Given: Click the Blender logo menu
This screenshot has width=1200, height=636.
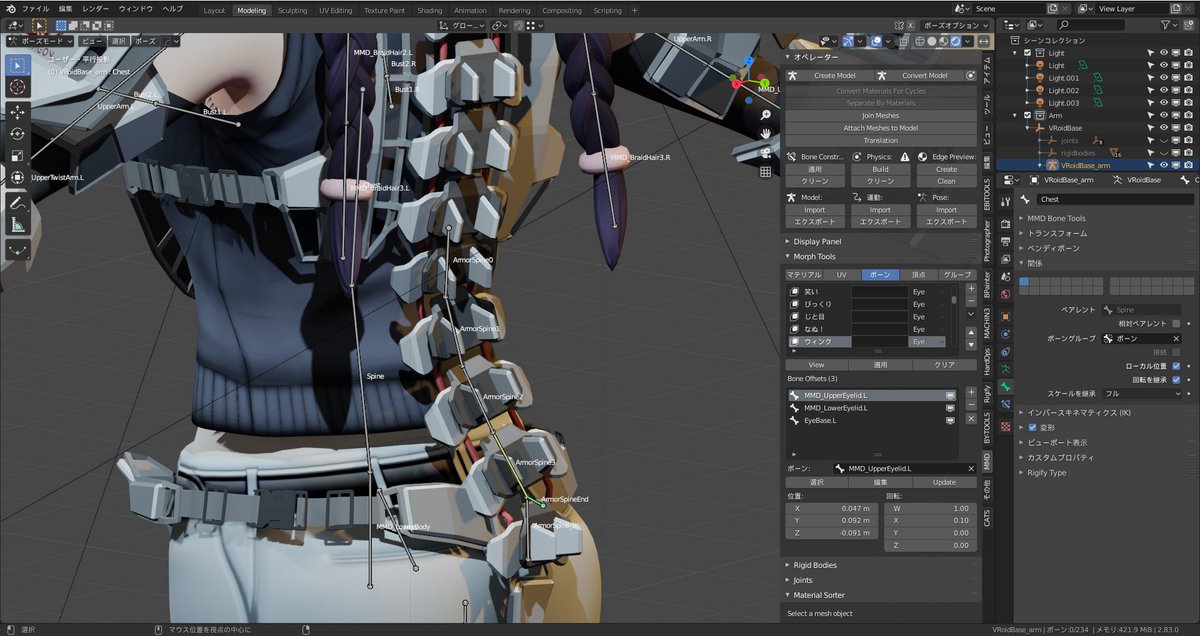Looking at the screenshot, I should [9, 8].
